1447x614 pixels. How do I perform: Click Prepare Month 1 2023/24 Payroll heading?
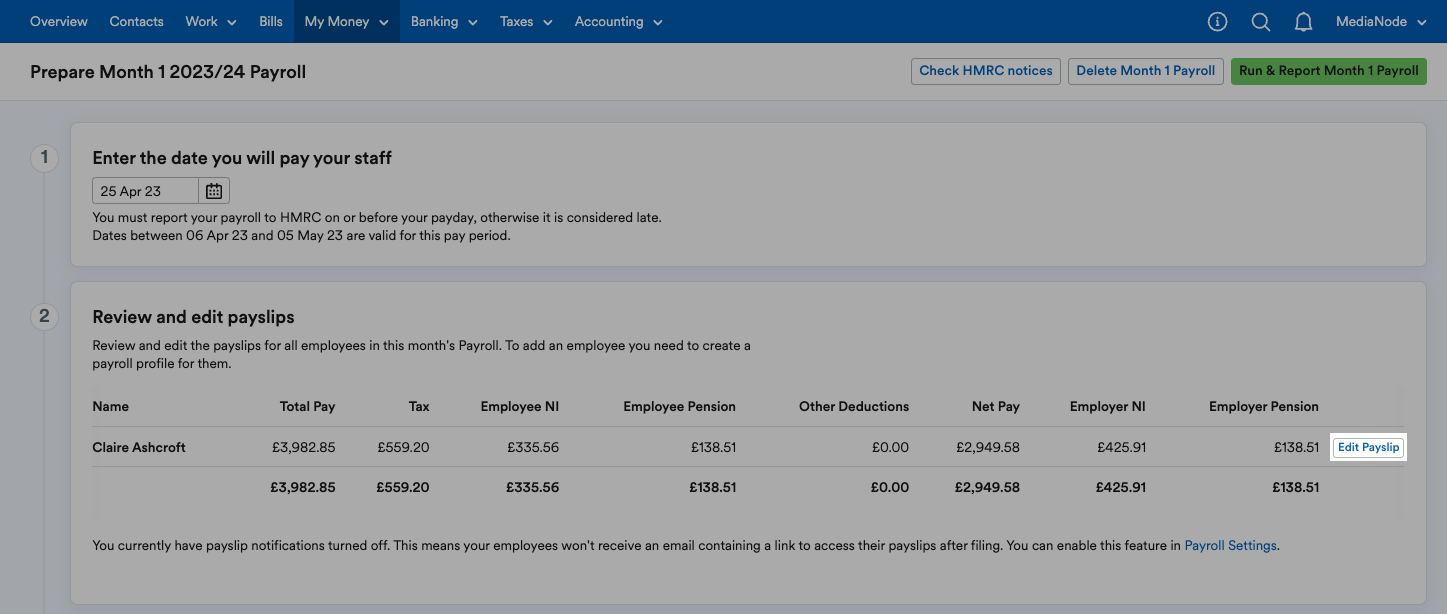click(x=168, y=72)
